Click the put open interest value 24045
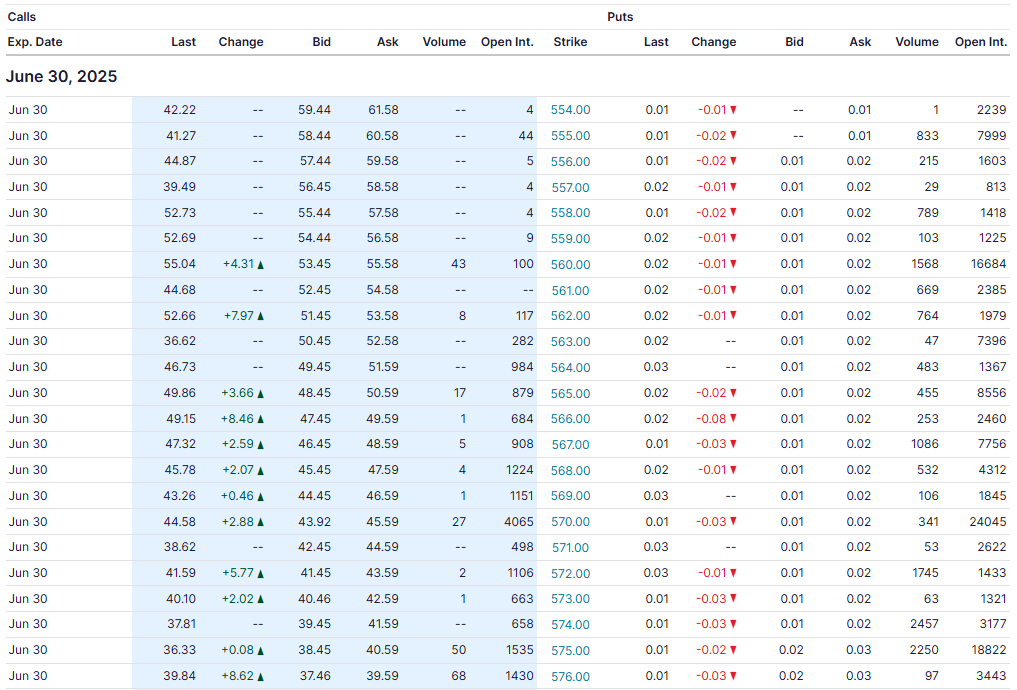The image size is (1017, 690). click(988, 521)
